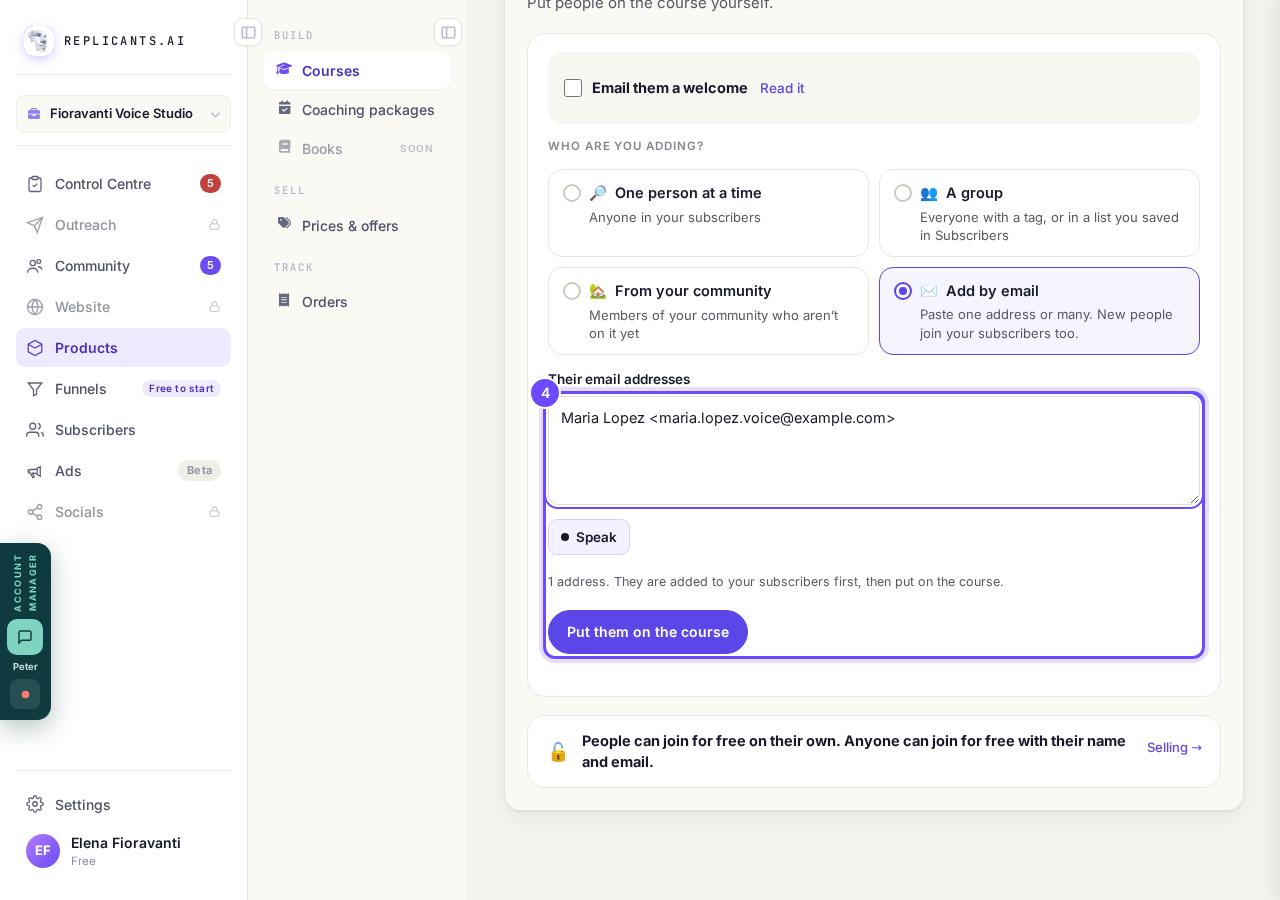The width and height of the screenshot is (1280, 900).
Task: Collapse the main sidebar beside the Replicants.ai logo
Action: point(248,32)
